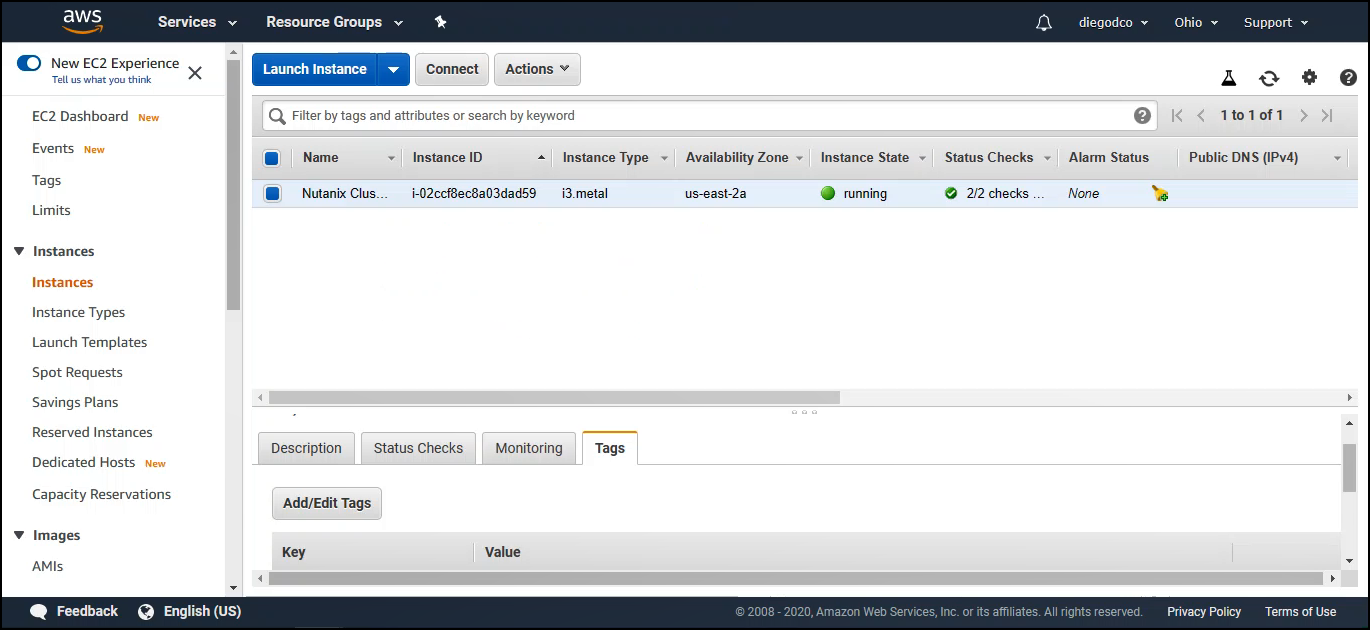Open the Monitoring tab

click(x=529, y=448)
